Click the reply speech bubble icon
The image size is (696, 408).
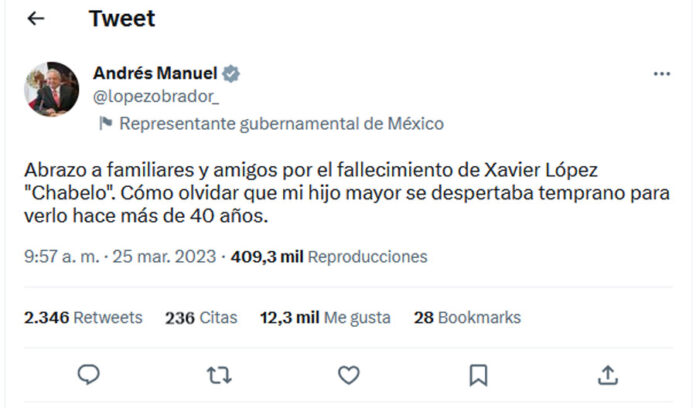(x=89, y=374)
